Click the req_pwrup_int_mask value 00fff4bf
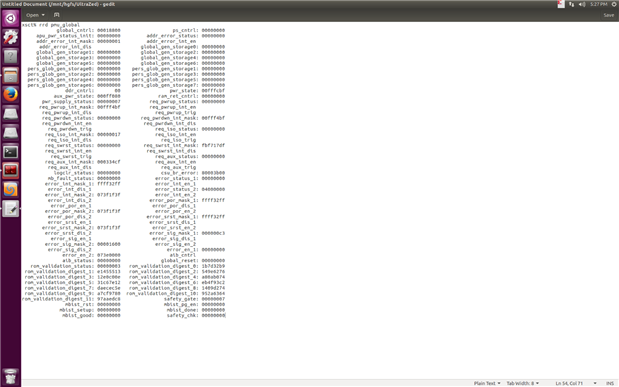This screenshot has width=619, height=387. (109, 107)
